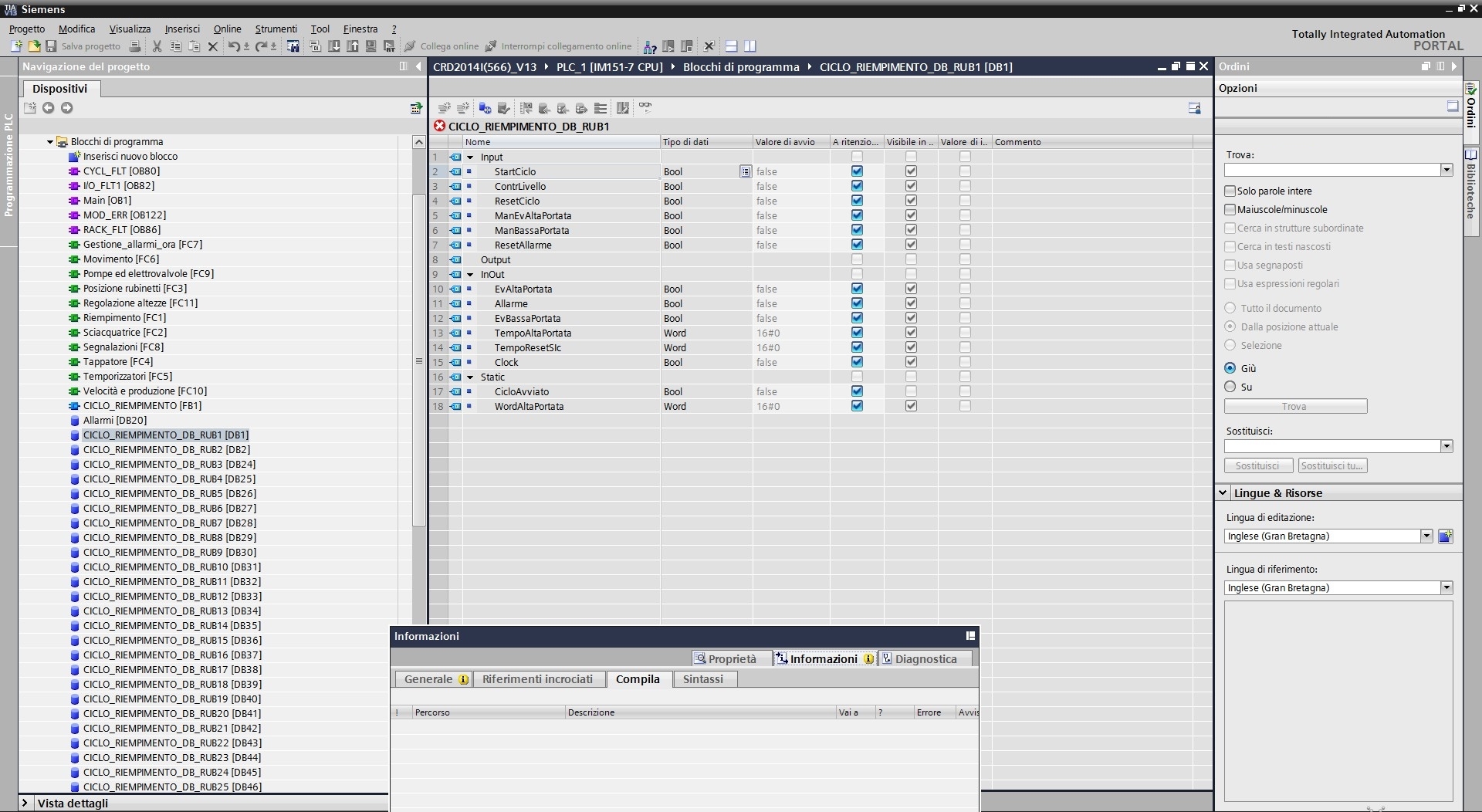Click the delete X icon in main toolbar
This screenshot has height=812, width=1482.
point(214,46)
